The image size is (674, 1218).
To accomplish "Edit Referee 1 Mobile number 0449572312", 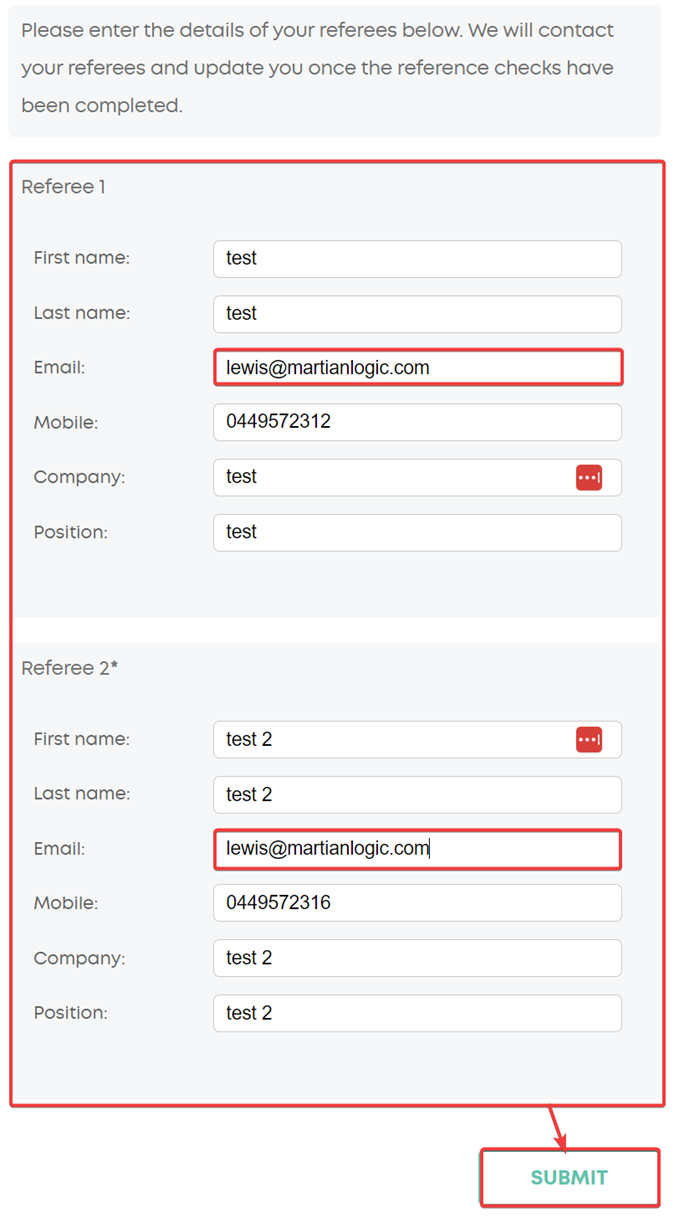I will (417, 422).
